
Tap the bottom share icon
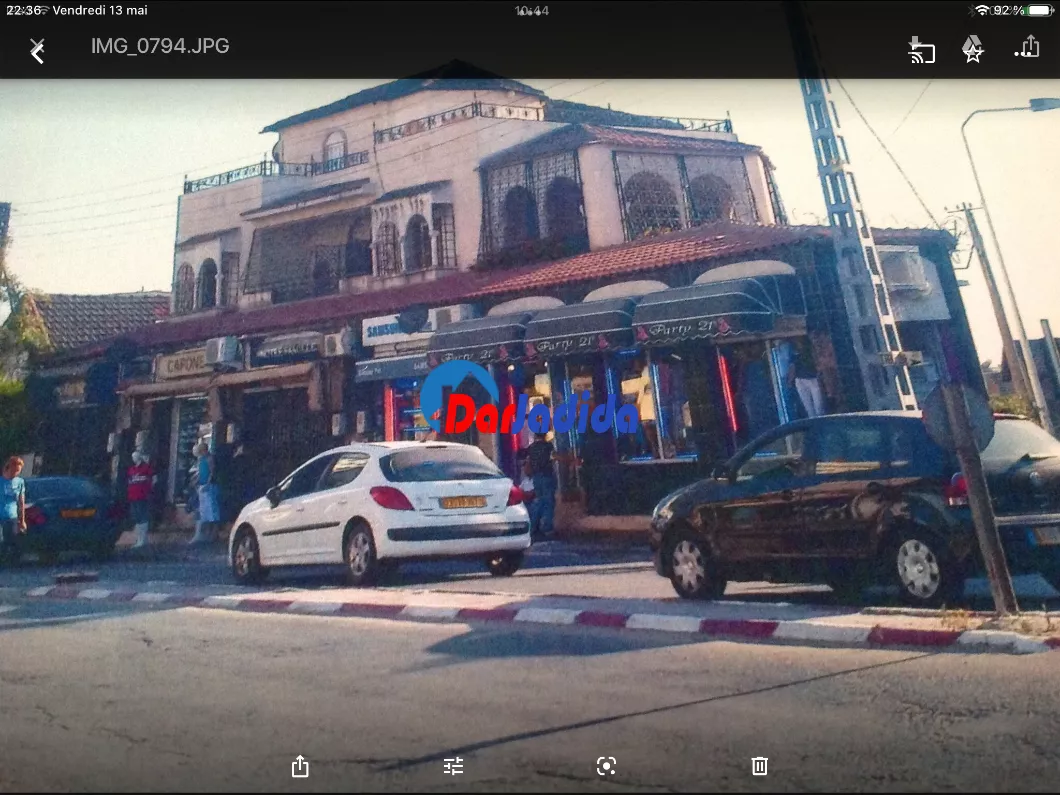(300, 766)
